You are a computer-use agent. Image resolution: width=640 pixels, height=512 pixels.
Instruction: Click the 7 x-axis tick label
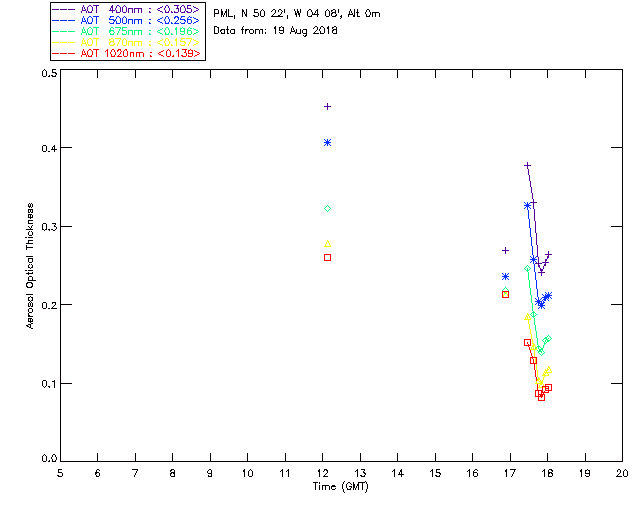(135, 473)
